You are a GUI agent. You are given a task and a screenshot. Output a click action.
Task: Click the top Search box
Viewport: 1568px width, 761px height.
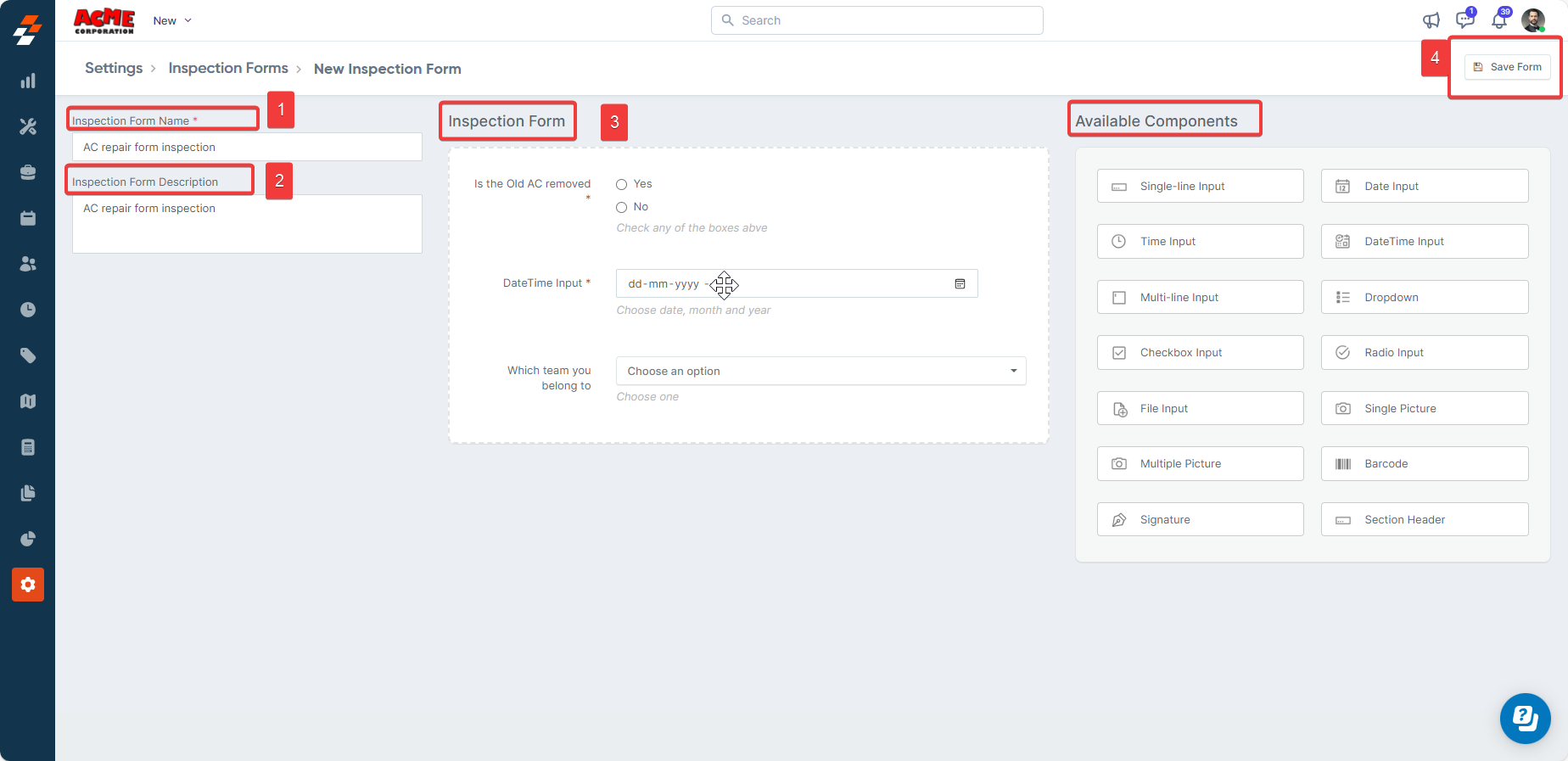click(877, 20)
